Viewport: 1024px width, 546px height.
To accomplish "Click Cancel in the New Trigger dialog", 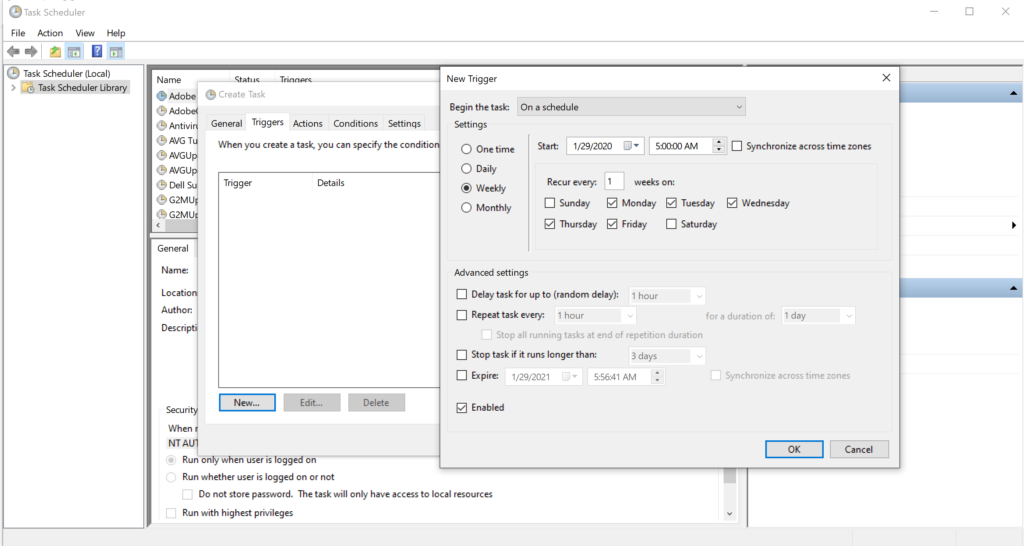I will 858,449.
